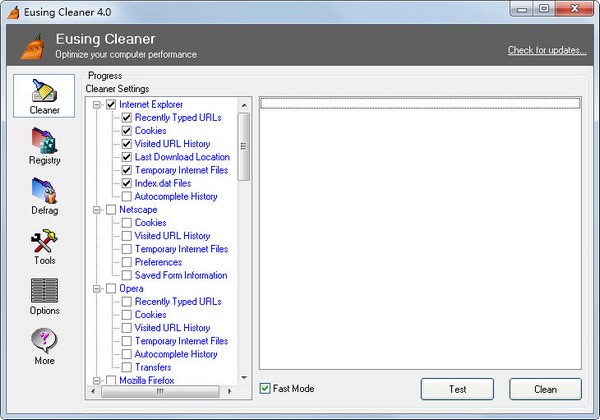This screenshot has height=420, width=600.
Task: Click the first row in the results list
Action: coord(420,103)
